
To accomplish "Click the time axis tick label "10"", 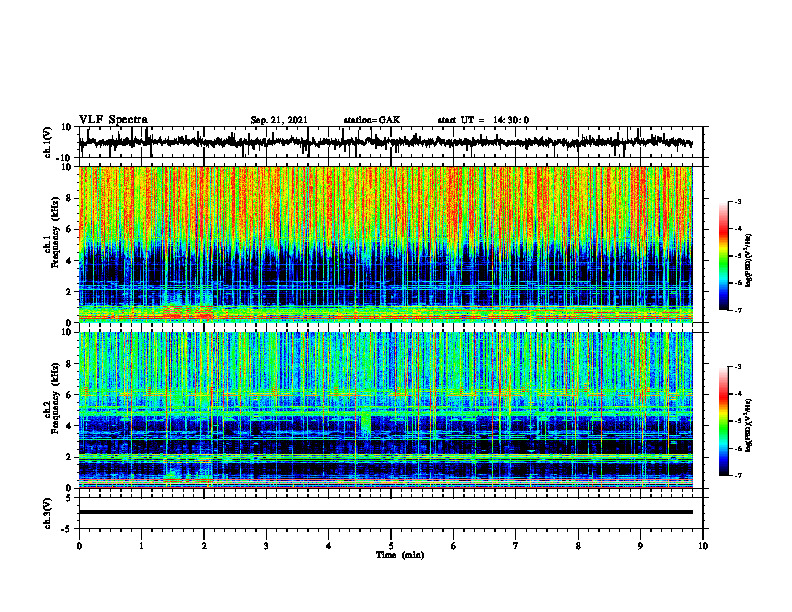I will point(703,546).
